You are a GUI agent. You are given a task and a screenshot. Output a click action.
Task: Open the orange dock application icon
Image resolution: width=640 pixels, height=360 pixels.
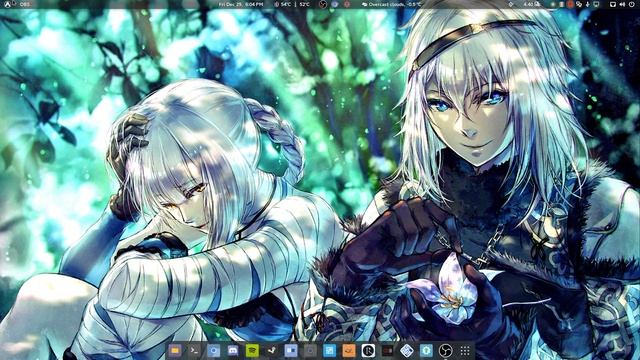(x=349, y=351)
